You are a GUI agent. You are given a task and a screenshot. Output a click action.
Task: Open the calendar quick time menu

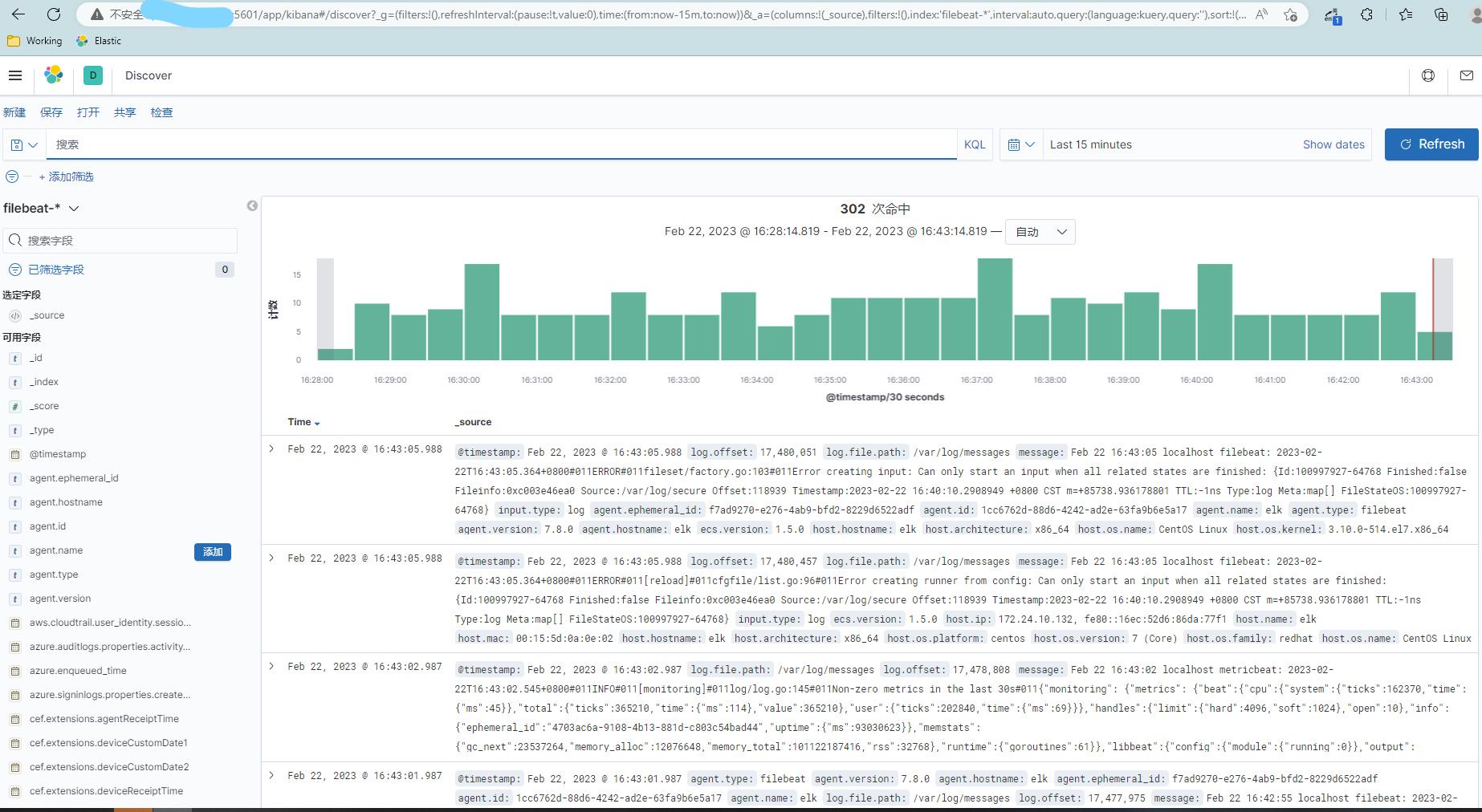coord(1021,144)
